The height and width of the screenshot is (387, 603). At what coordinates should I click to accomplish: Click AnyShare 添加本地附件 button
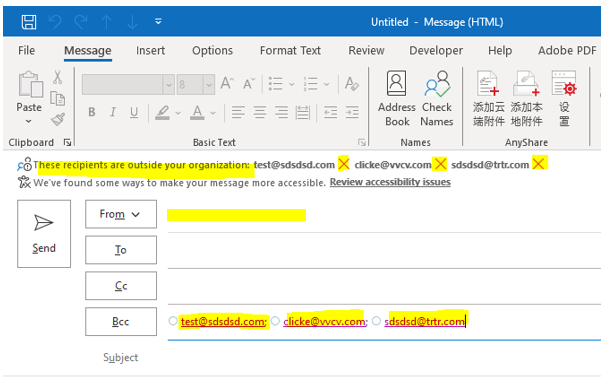526,98
